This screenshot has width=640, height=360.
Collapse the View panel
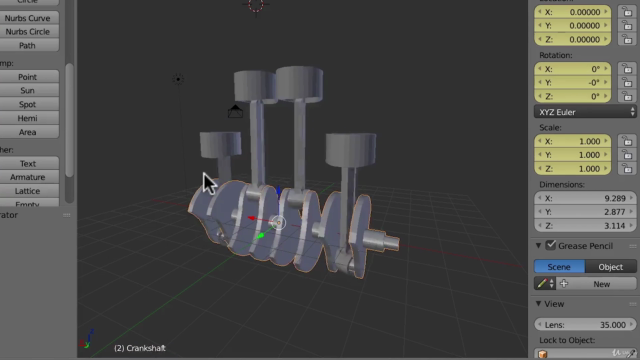[x=538, y=304]
